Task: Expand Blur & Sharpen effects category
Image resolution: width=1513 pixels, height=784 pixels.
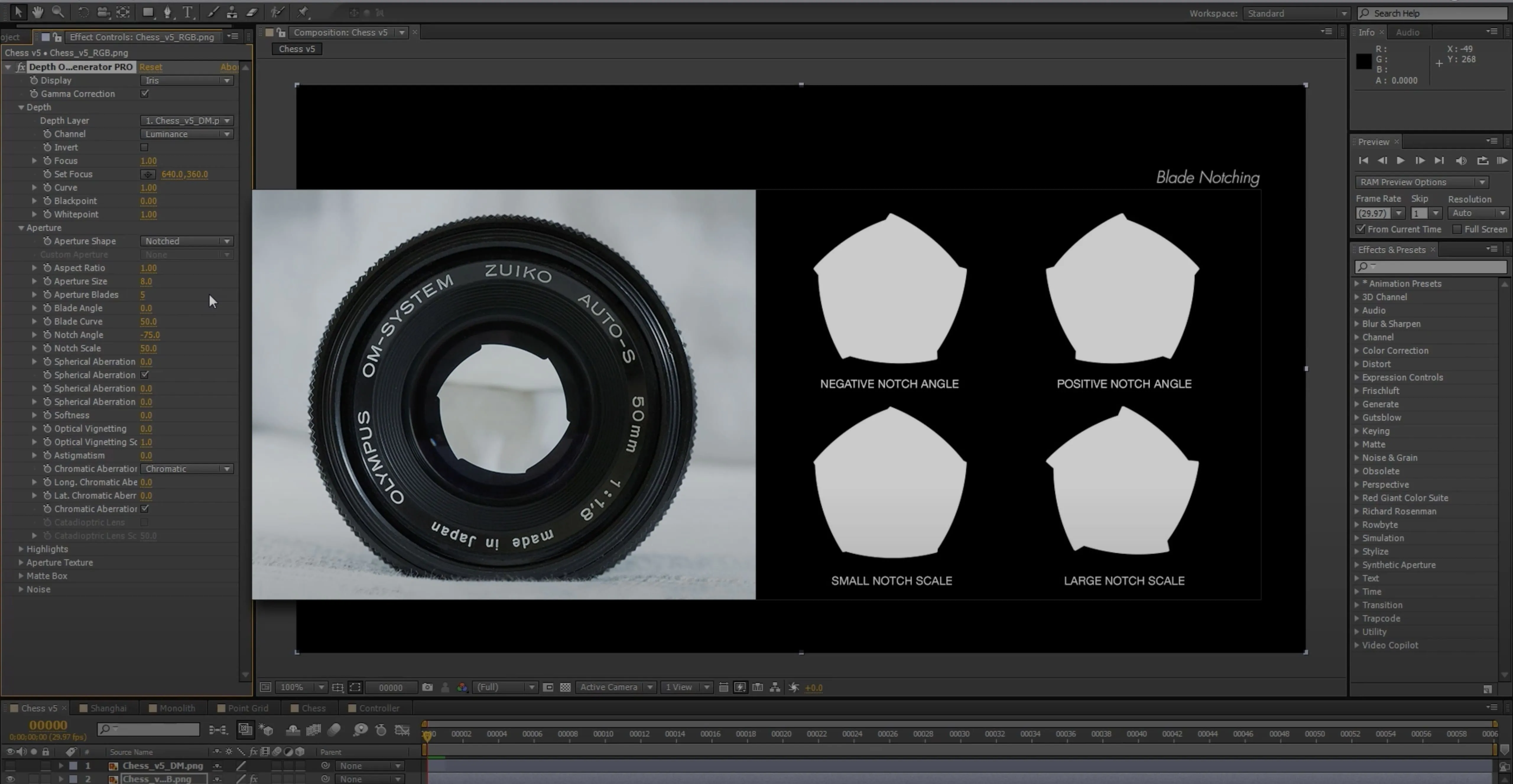Action: pyautogui.click(x=1357, y=323)
